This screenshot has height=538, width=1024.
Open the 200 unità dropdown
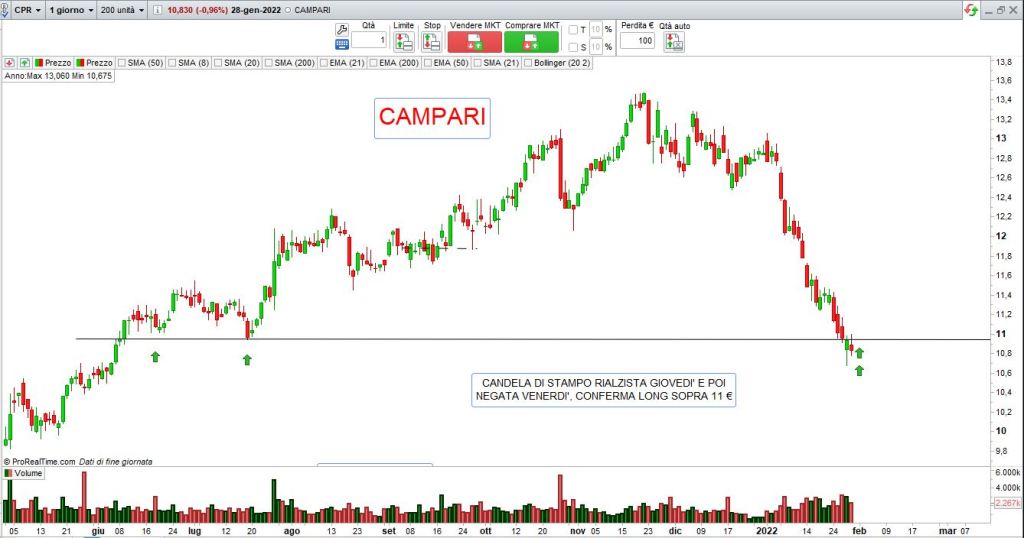(123, 10)
